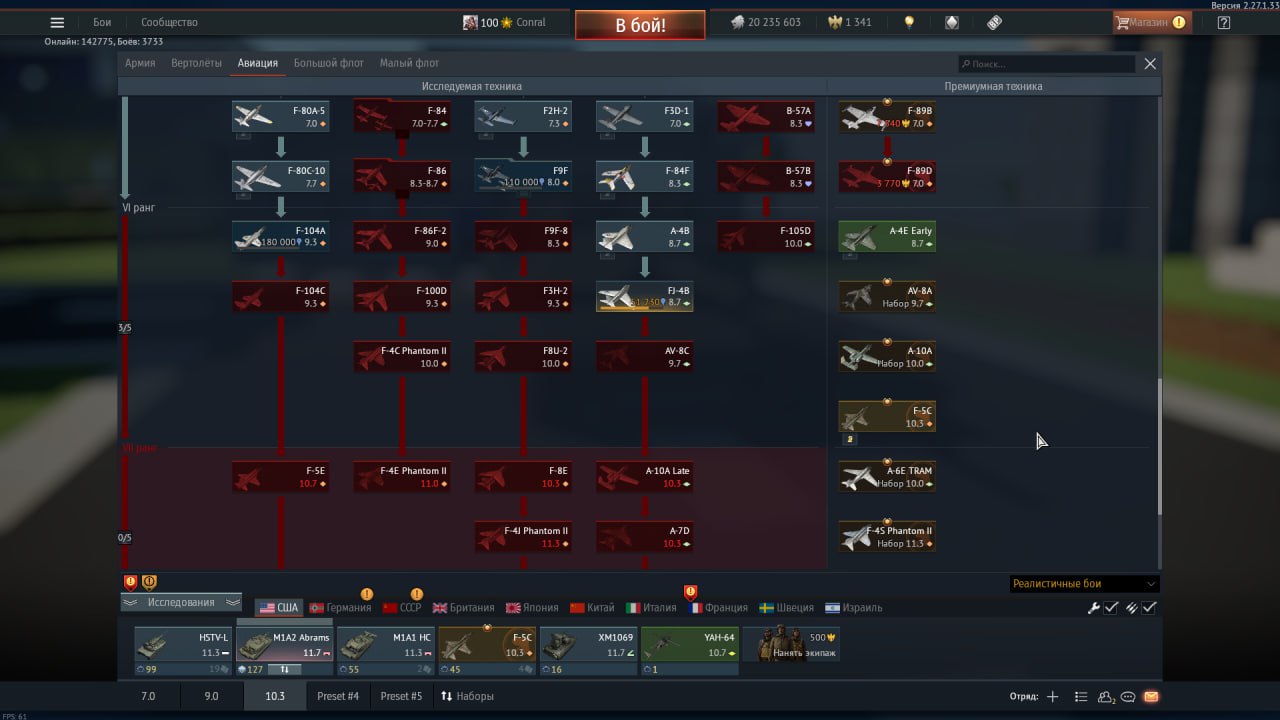Click the crew swap arrows under M1A2 Abrams
1280x720 pixels.
284,669
